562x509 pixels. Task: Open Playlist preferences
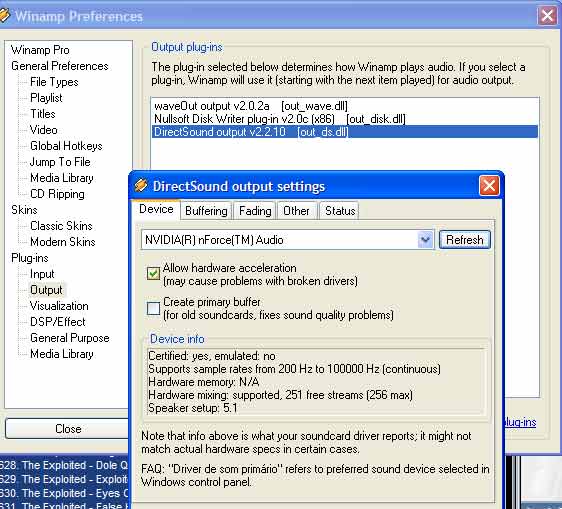point(46,98)
